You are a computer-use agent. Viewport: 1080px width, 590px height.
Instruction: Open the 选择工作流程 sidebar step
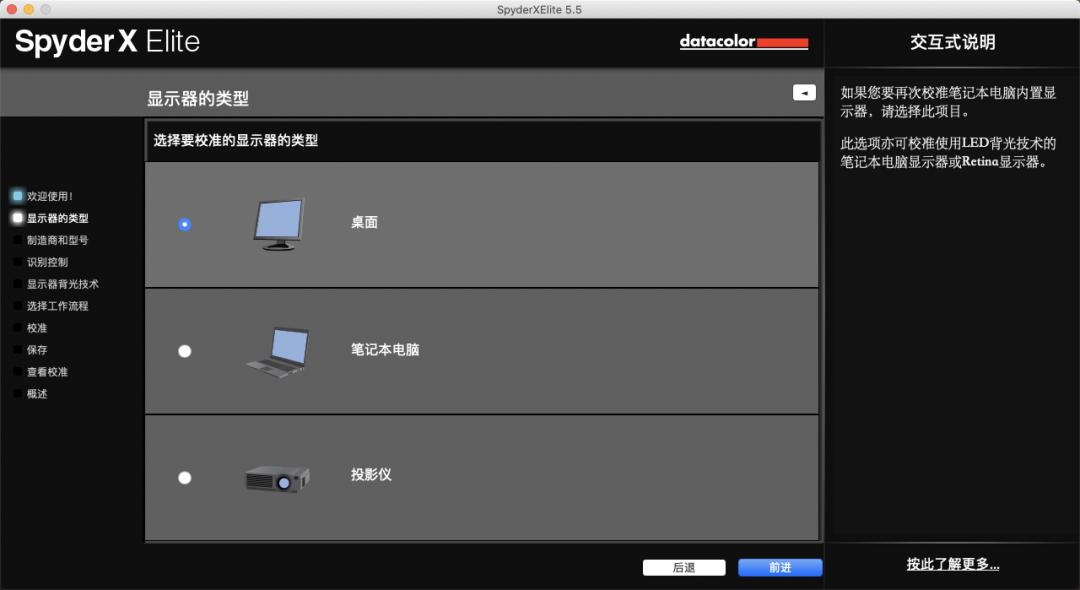point(57,306)
